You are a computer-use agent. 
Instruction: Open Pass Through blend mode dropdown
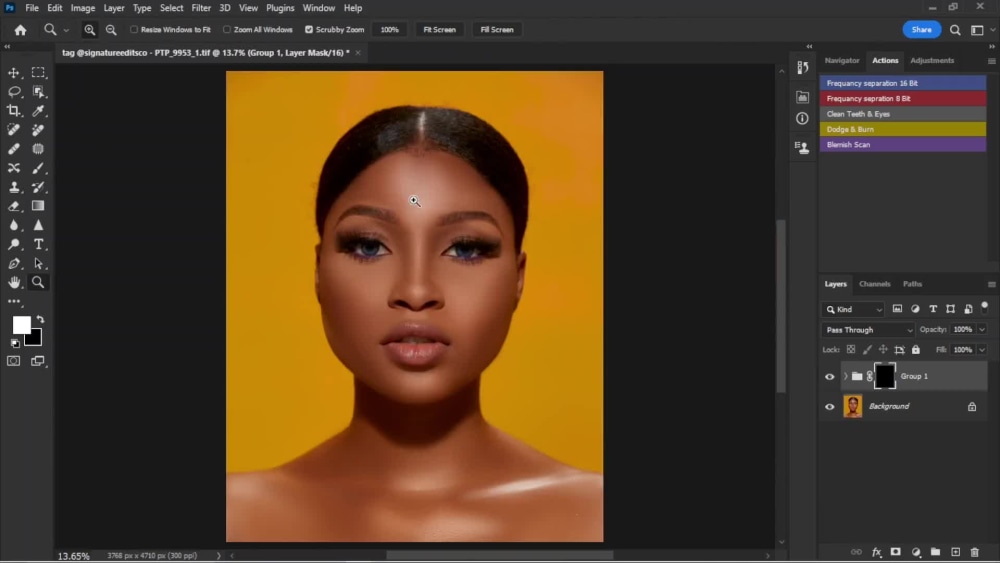[869, 330]
